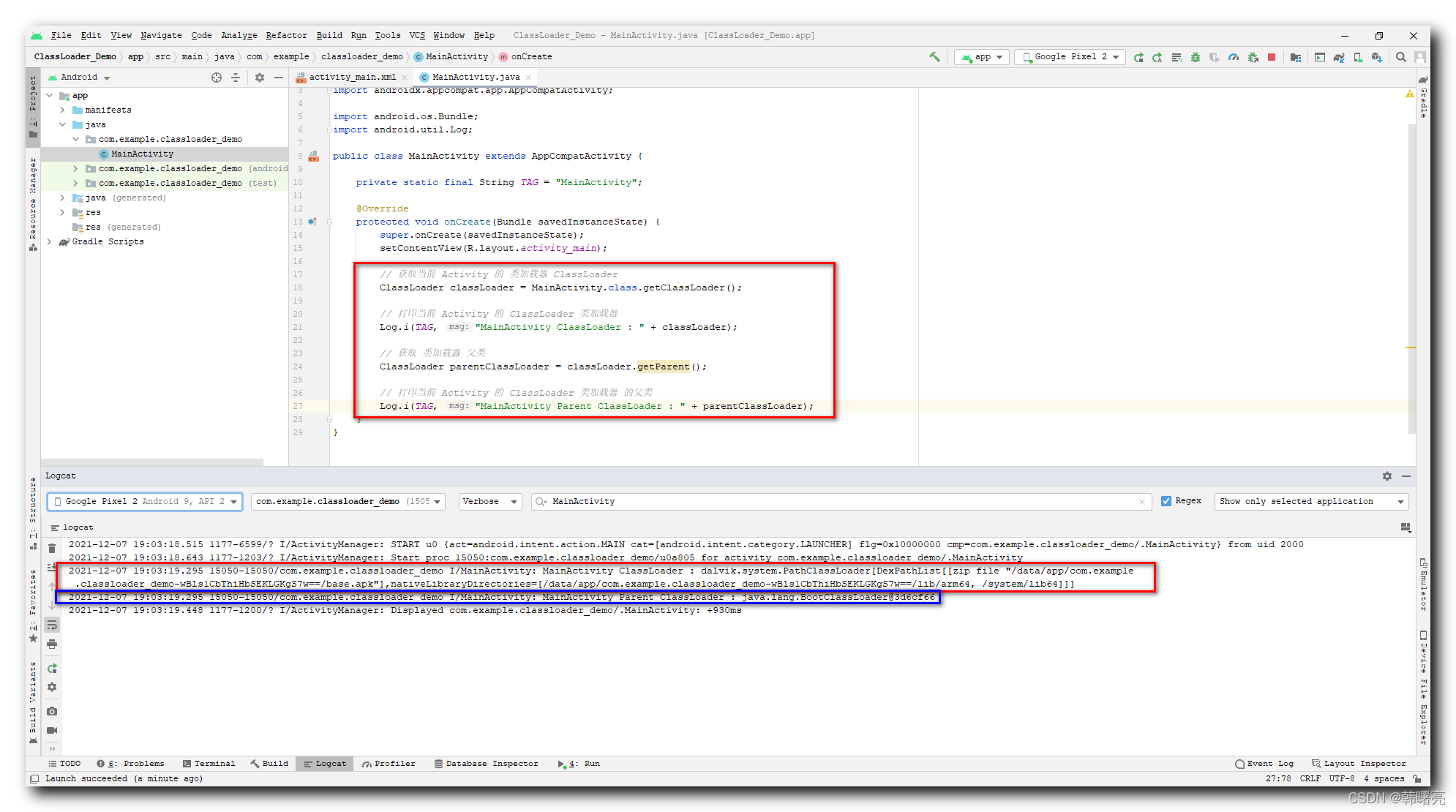Toggle scroll to end in logcat
Viewport: 1456px width, 812px height.
coord(52,567)
